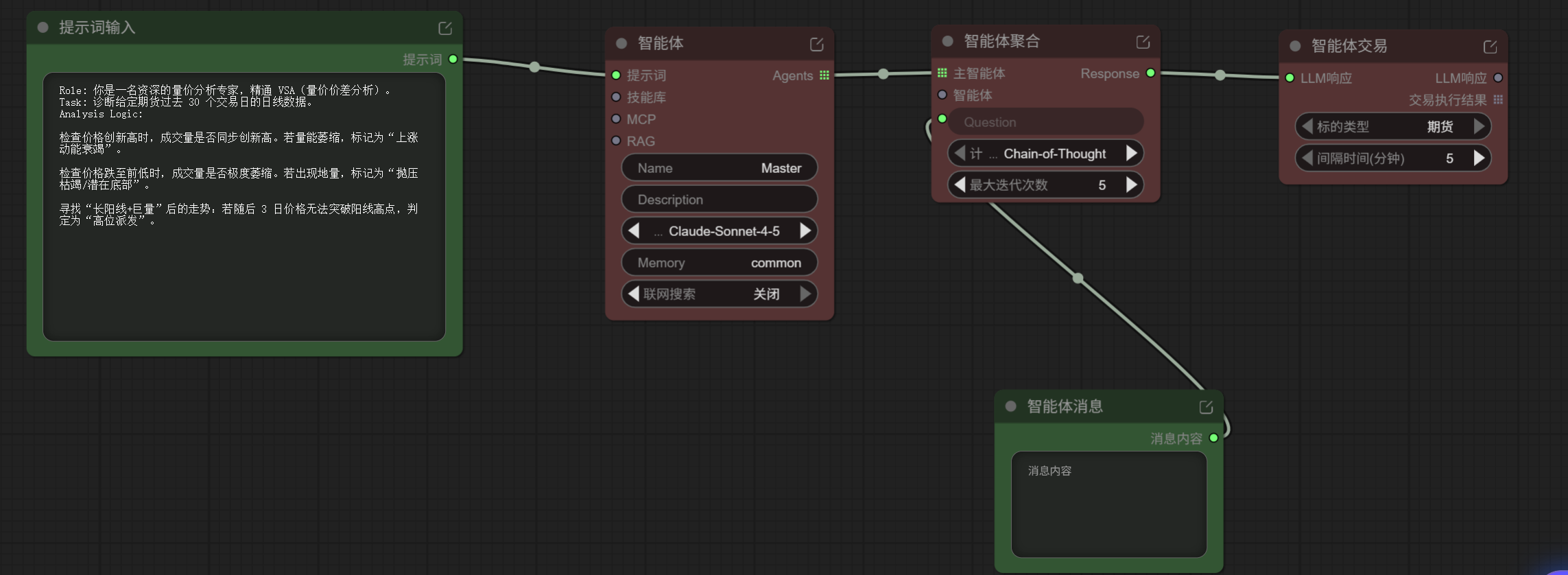Click the 主智能体 grid input port
This screenshot has height=575, width=1568.
pos(942,73)
